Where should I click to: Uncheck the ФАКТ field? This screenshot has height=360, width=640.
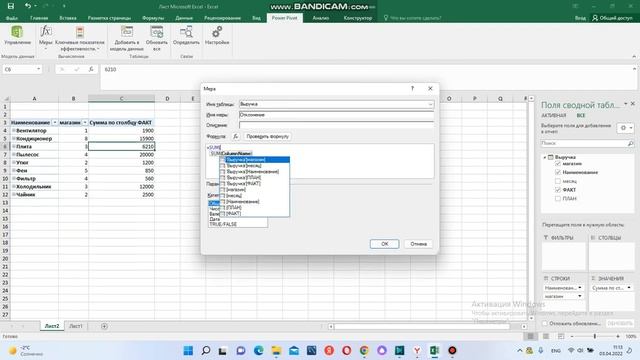click(x=558, y=190)
